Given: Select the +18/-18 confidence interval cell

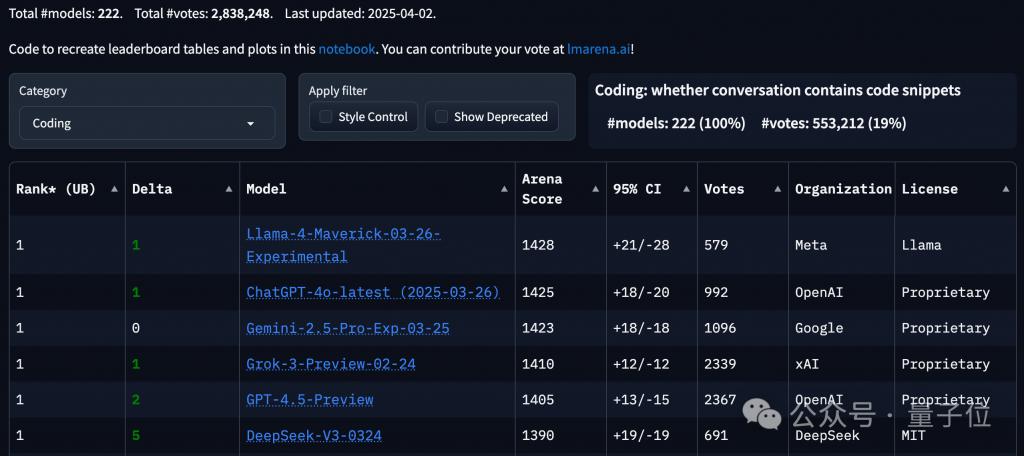Looking at the screenshot, I should tap(641, 328).
